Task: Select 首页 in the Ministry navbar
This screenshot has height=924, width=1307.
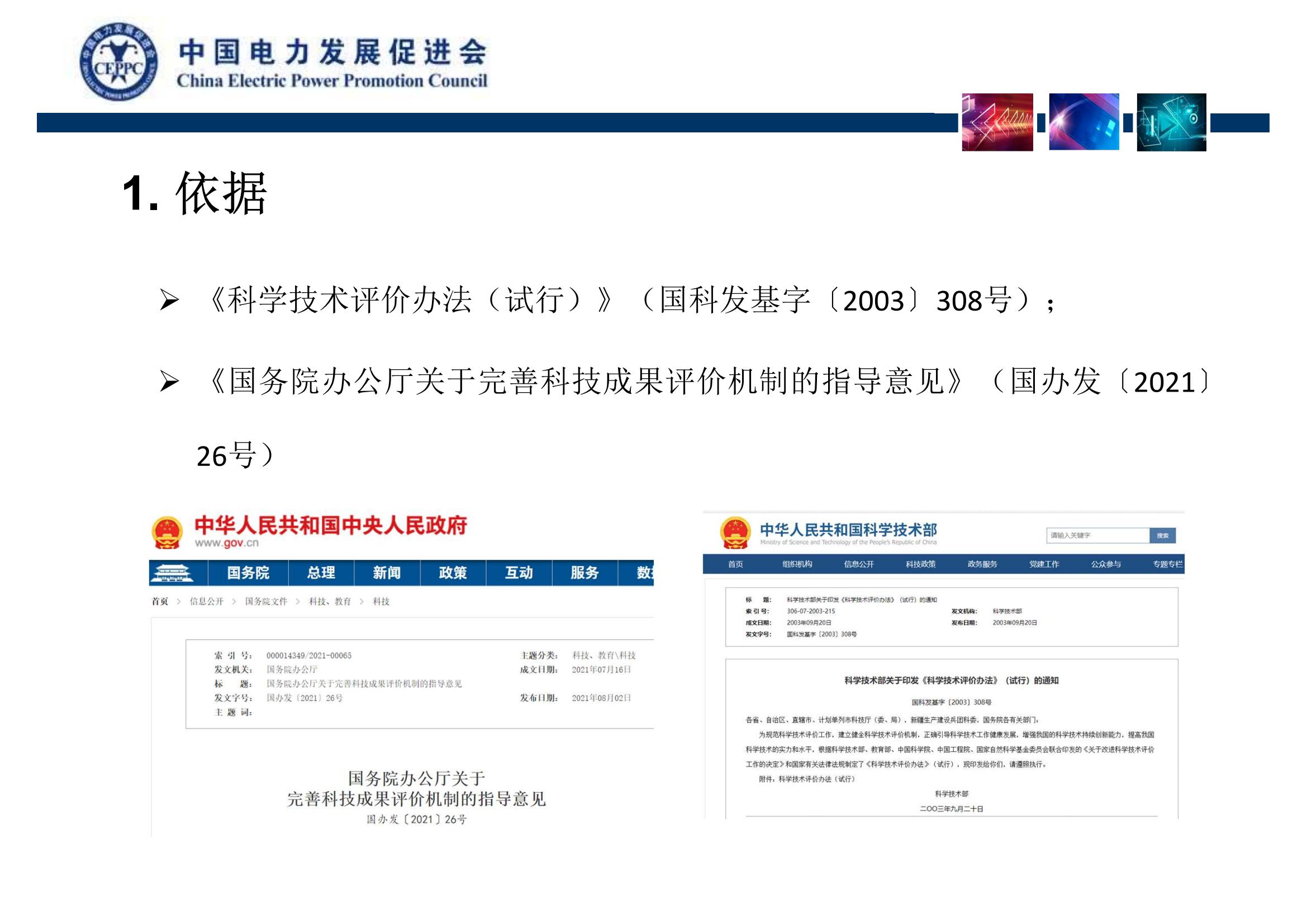Action: tap(735, 564)
